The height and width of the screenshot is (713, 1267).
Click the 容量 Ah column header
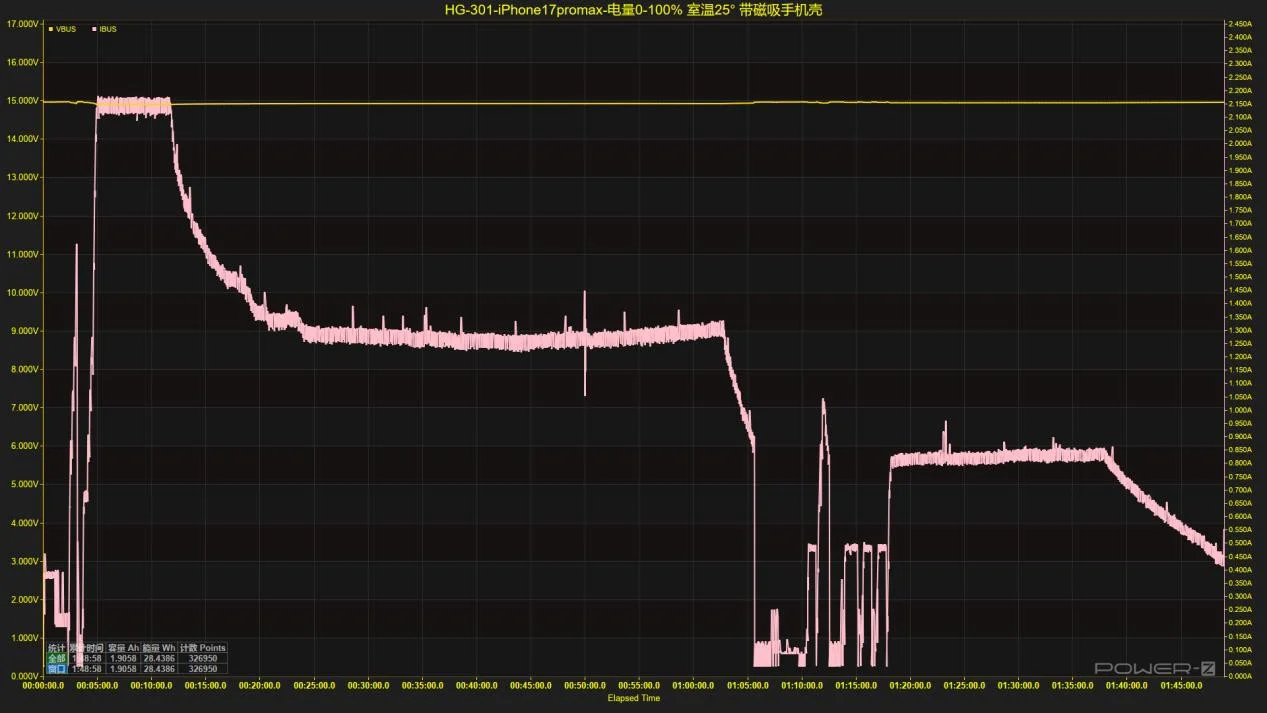click(x=123, y=648)
